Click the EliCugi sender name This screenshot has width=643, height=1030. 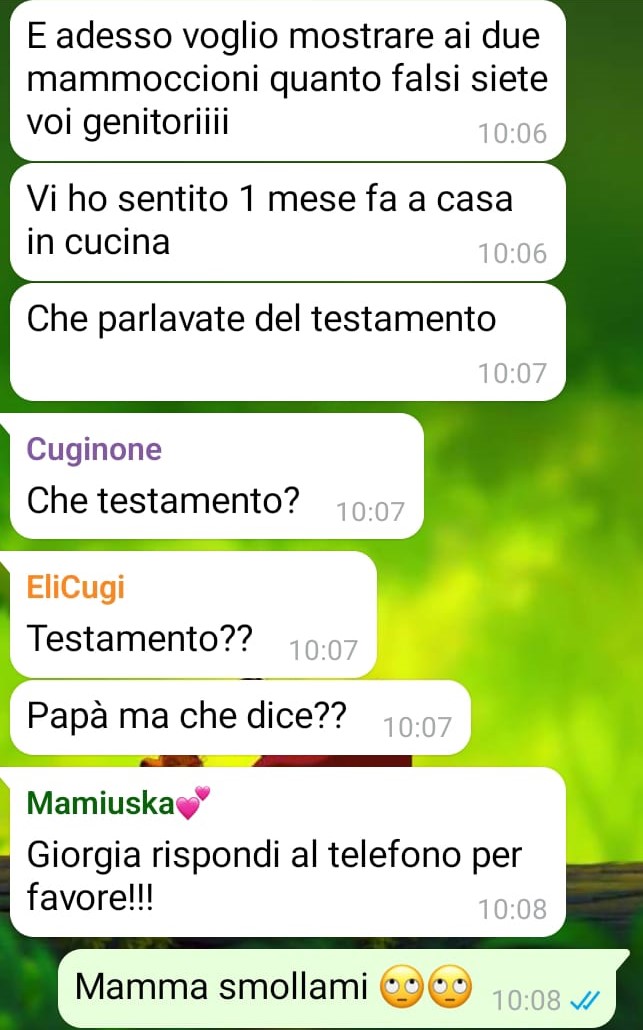pyautogui.click(x=76, y=587)
